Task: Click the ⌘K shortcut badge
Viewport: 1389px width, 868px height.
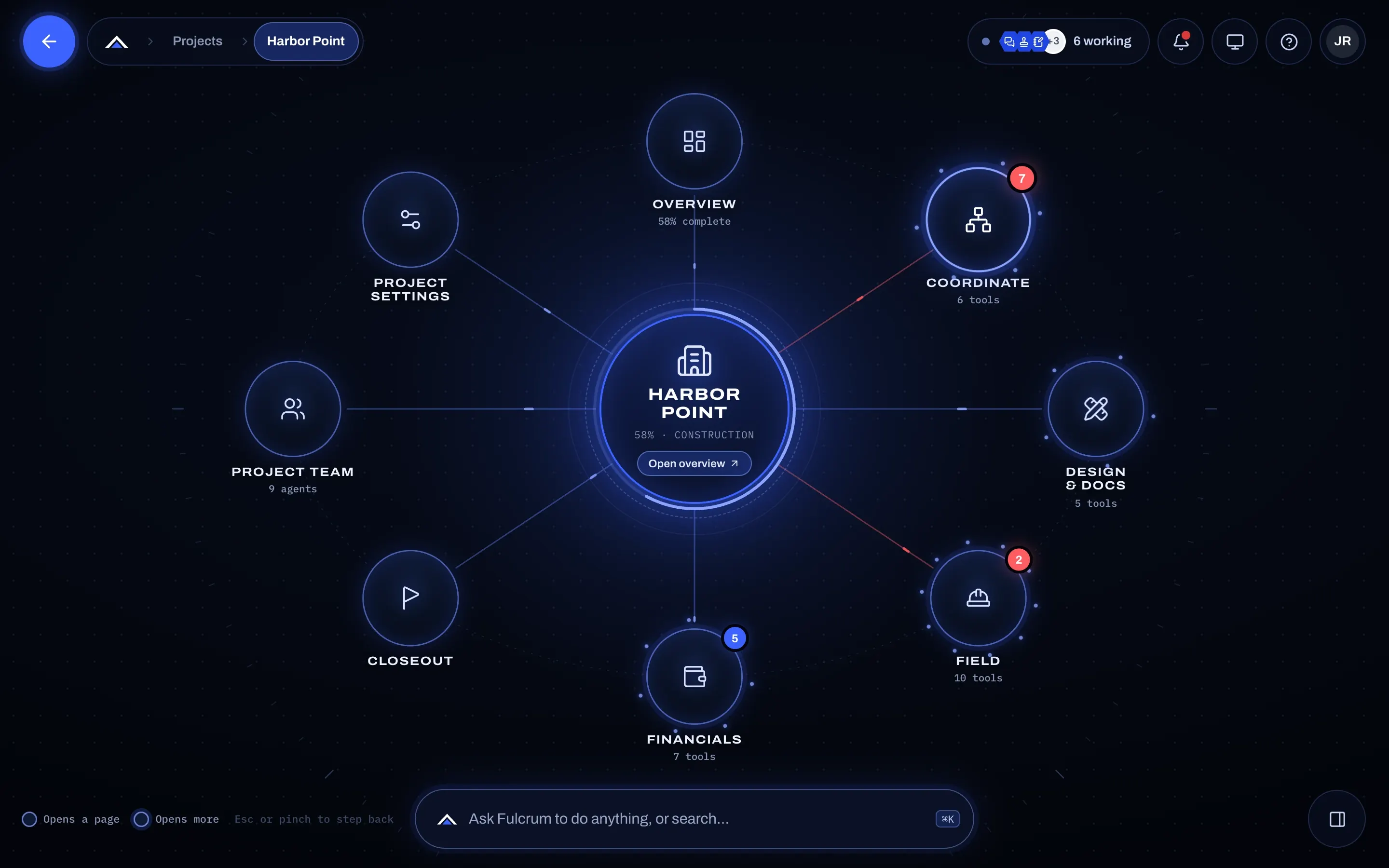Action: click(947, 819)
